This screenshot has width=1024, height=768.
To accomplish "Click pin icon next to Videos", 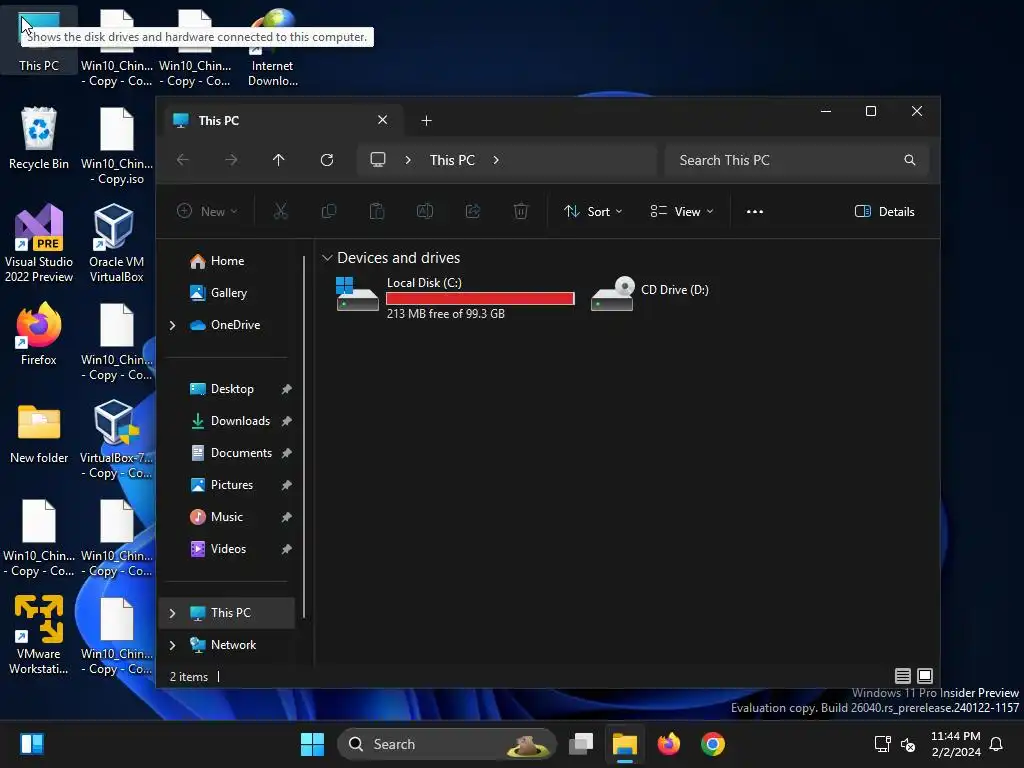I will point(286,549).
